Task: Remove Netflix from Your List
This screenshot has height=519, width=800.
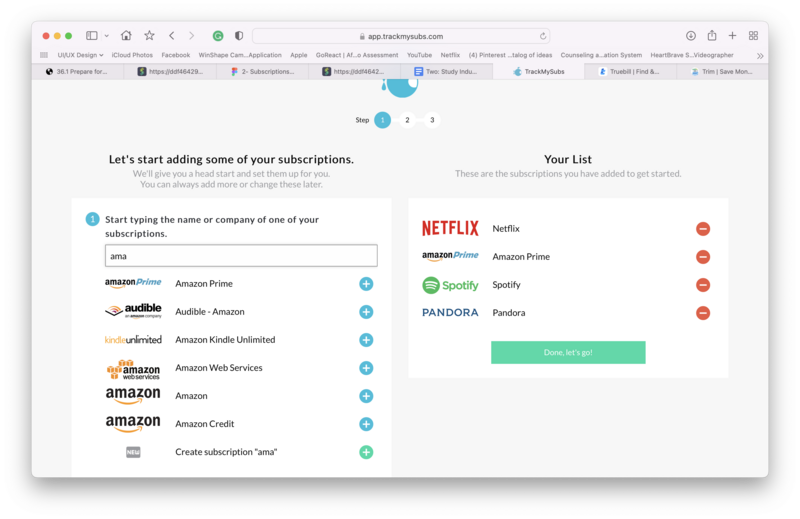Action: [x=703, y=229]
